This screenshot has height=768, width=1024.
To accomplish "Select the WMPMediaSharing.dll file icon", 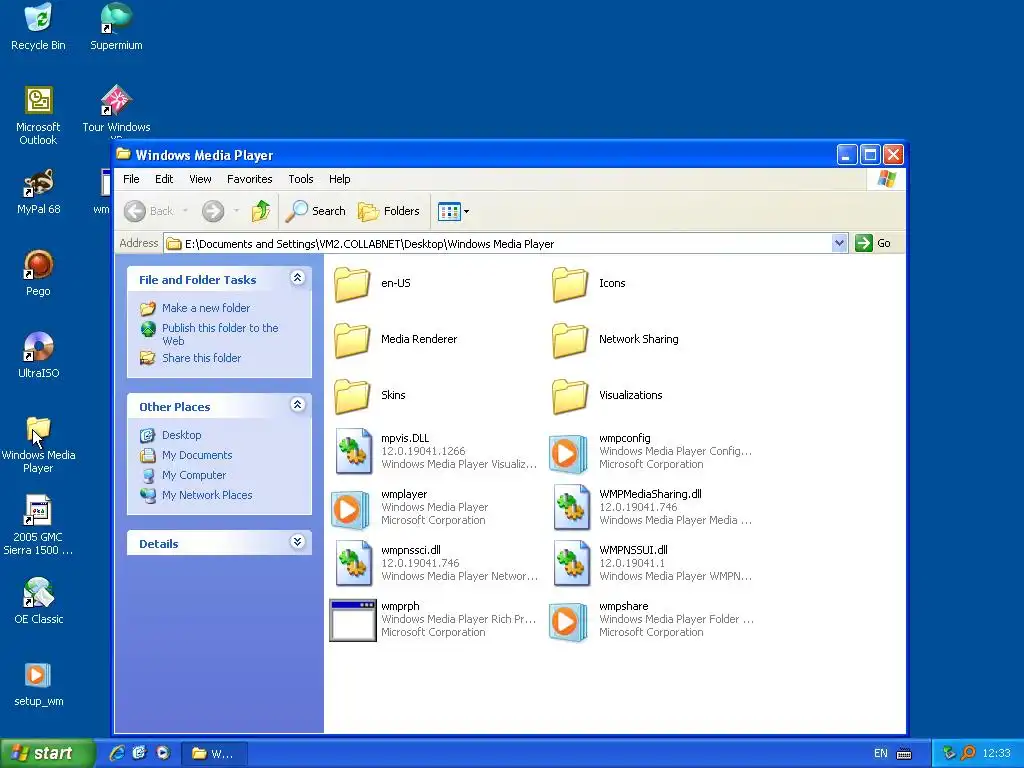I will point(571,507).
